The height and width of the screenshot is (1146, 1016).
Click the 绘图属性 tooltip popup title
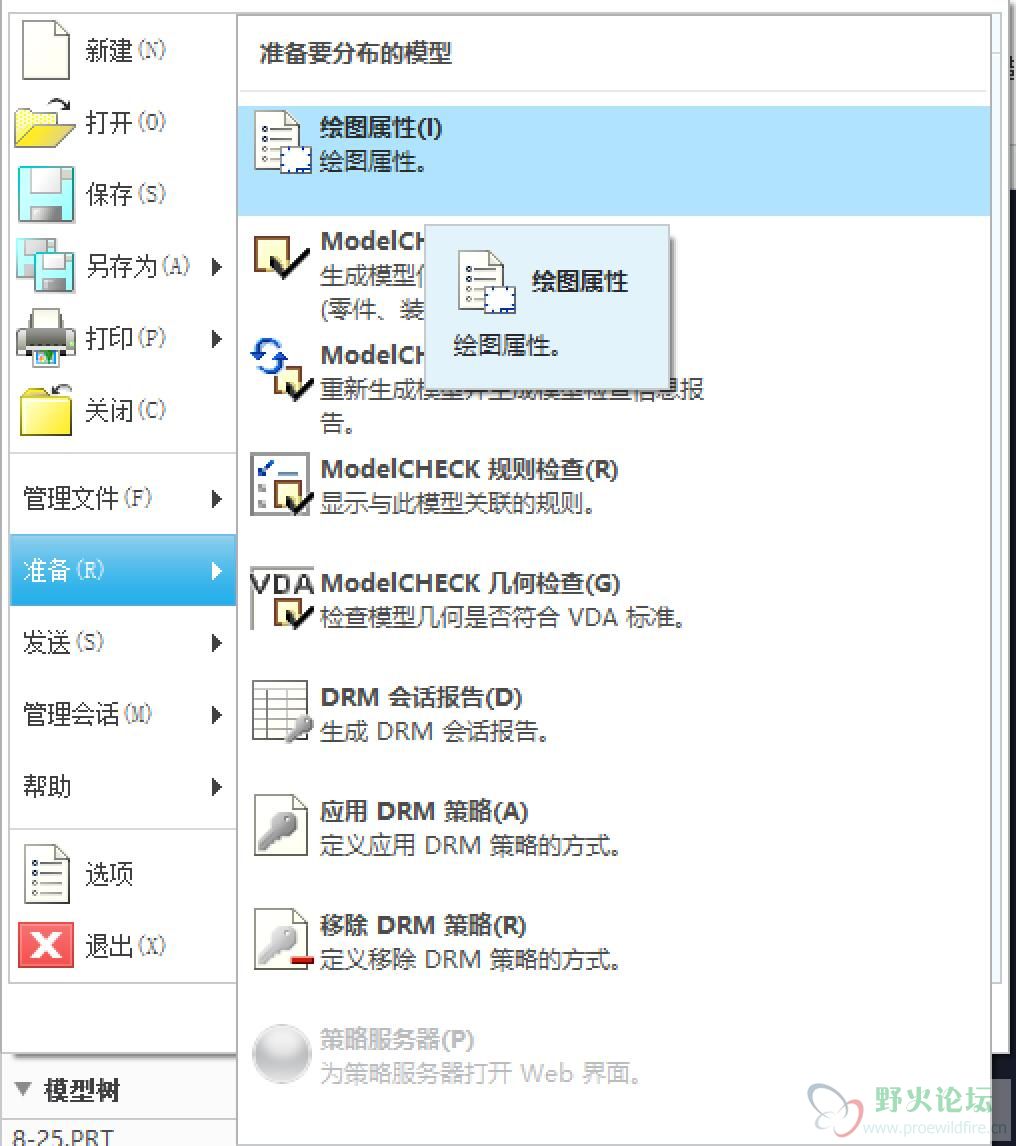pyautogui.click(x=580, y=281)
